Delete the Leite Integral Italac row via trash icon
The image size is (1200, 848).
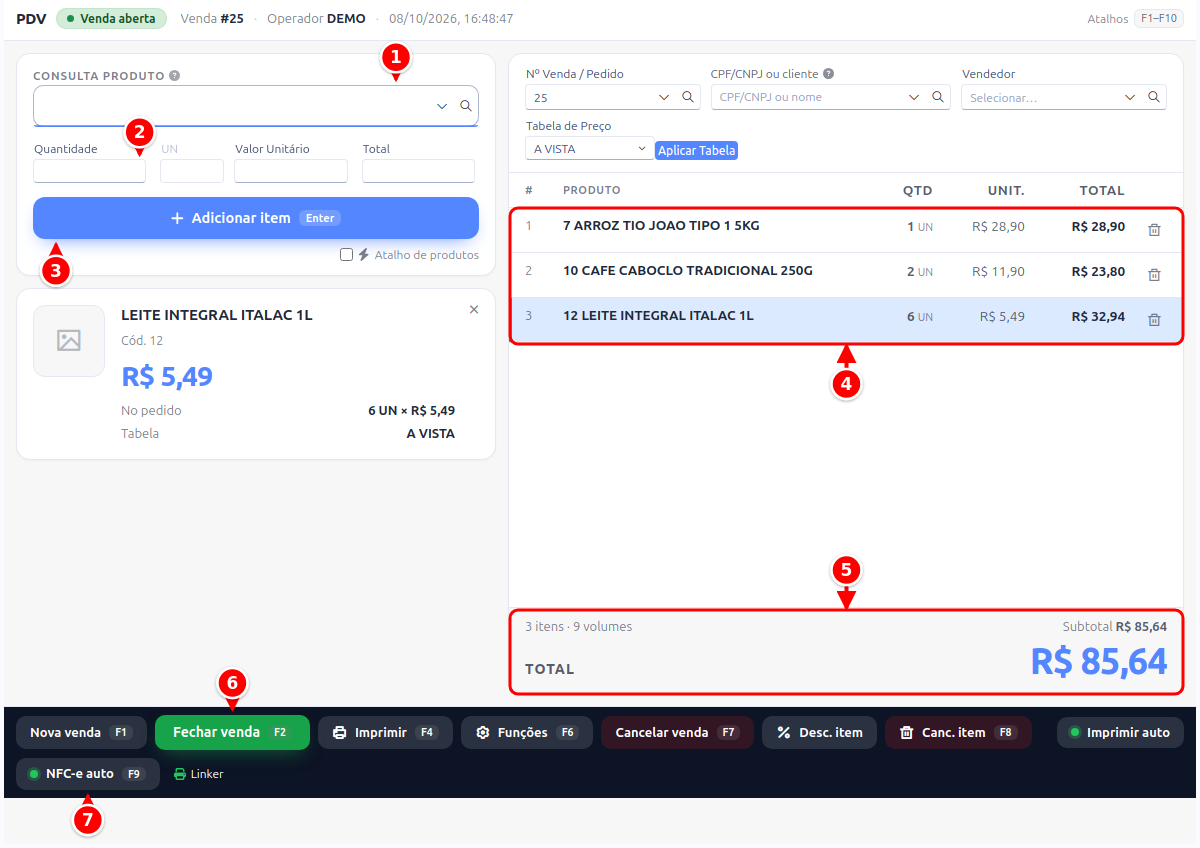[x=1154, y=320]
